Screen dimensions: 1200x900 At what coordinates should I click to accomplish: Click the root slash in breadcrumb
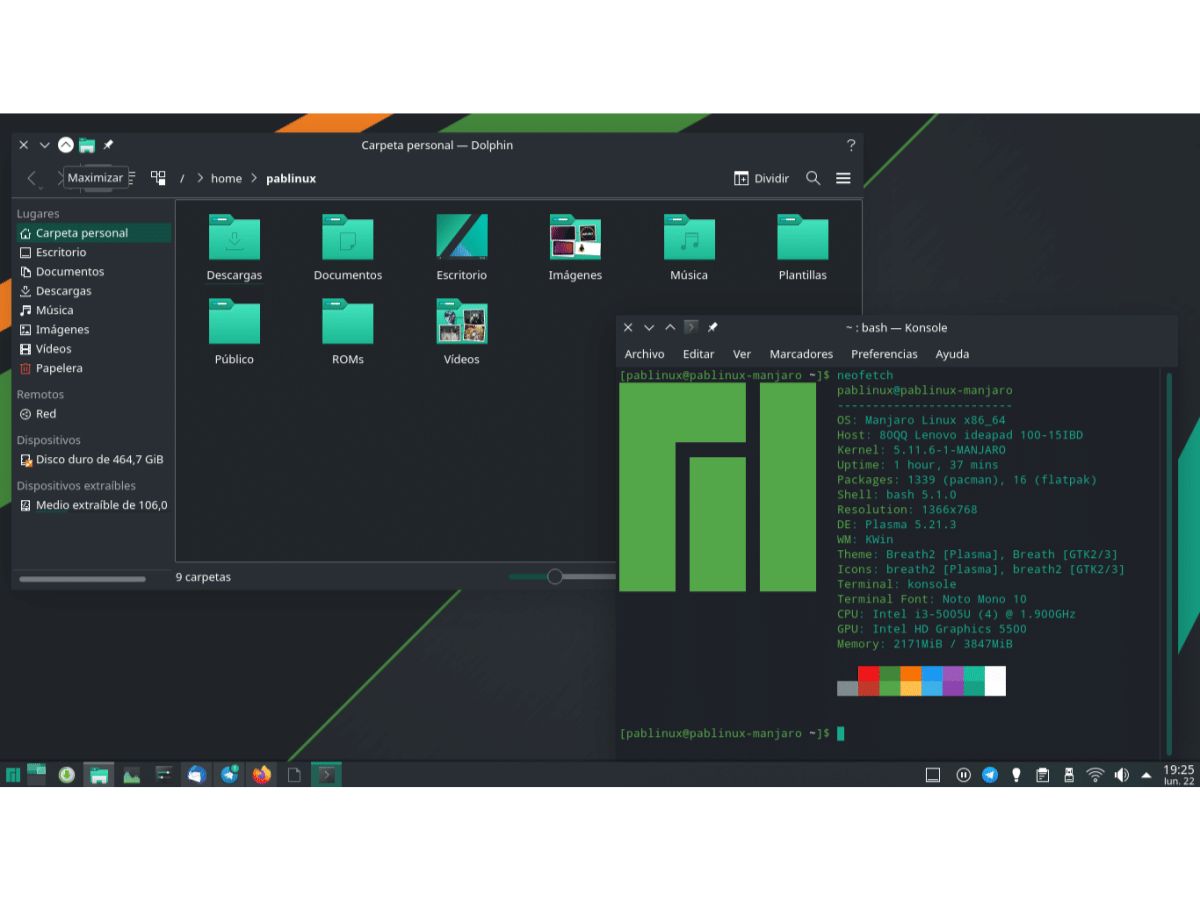coord(182,178)
